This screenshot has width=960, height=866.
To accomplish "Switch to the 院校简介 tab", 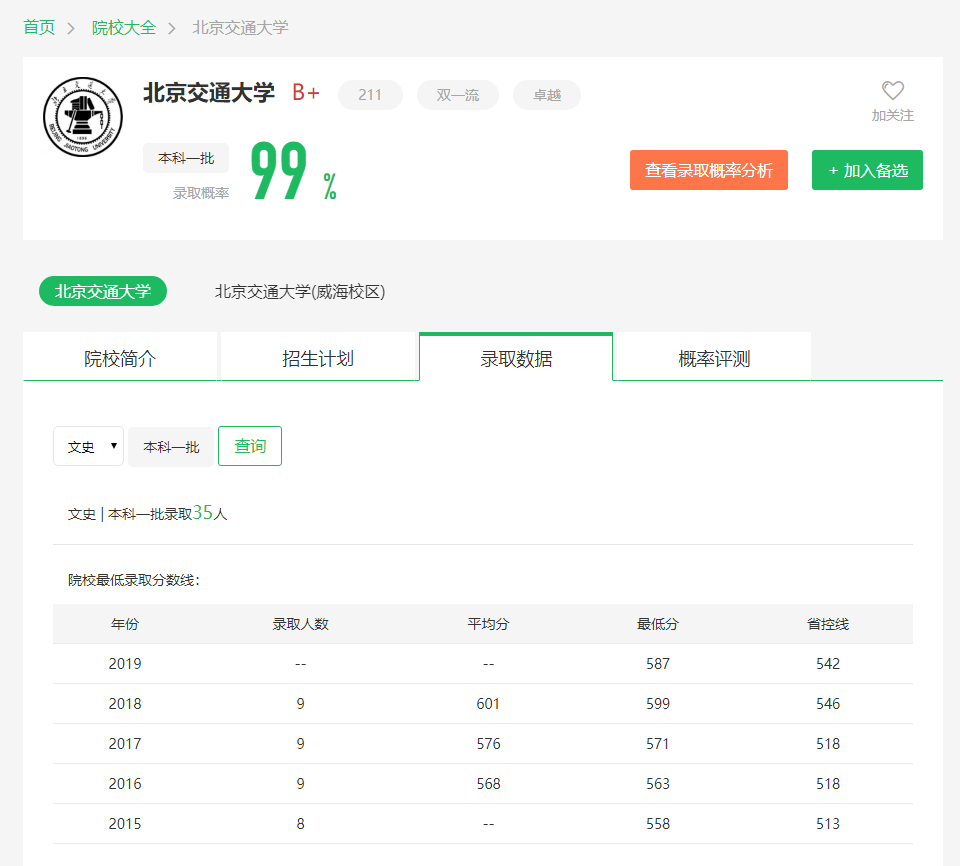I will (120, 356).
